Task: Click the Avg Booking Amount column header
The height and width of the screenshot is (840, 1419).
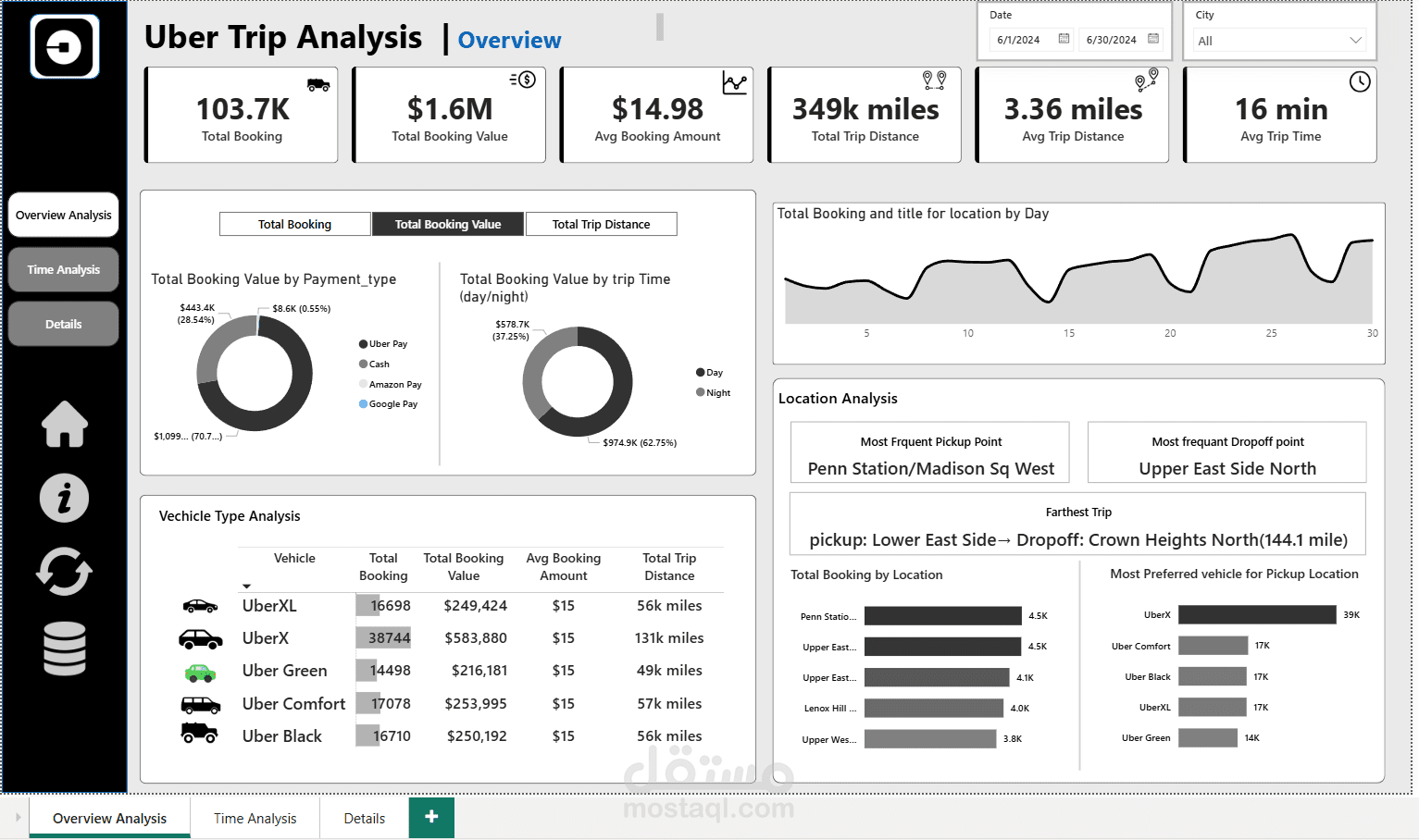Action: pyautogui.click(x=563, y=567)
